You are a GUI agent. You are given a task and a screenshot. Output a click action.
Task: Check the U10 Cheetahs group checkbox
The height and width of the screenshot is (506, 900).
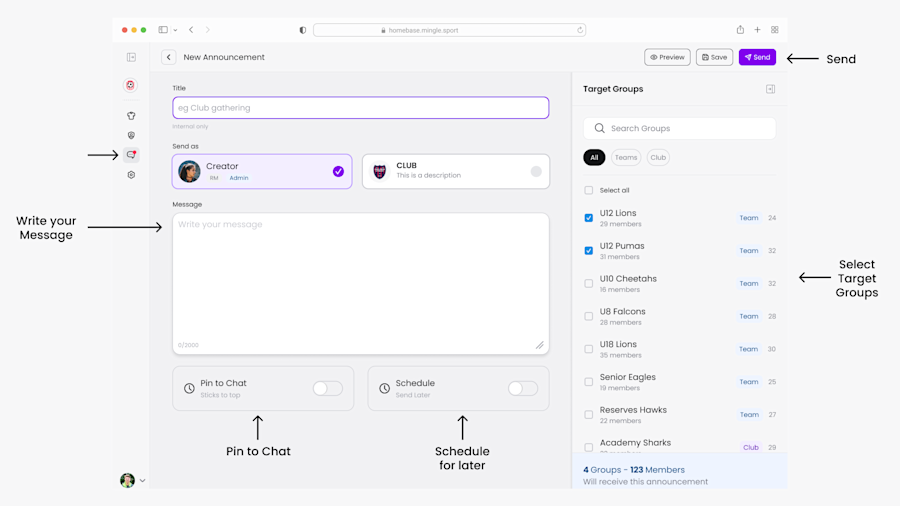point(588,283)
